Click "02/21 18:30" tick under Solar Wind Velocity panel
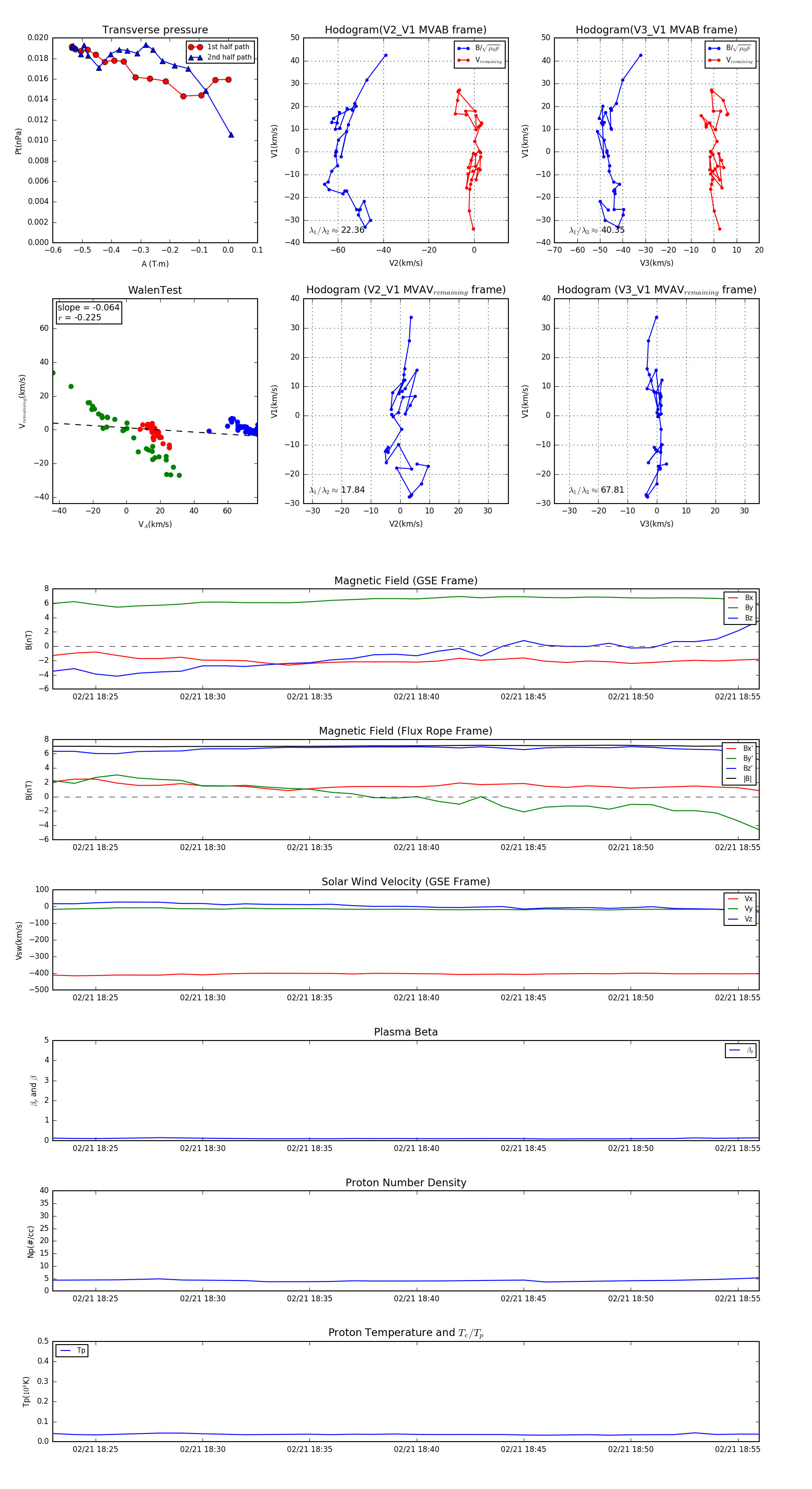Screen dimensions: 812x1489 point(202,998)
